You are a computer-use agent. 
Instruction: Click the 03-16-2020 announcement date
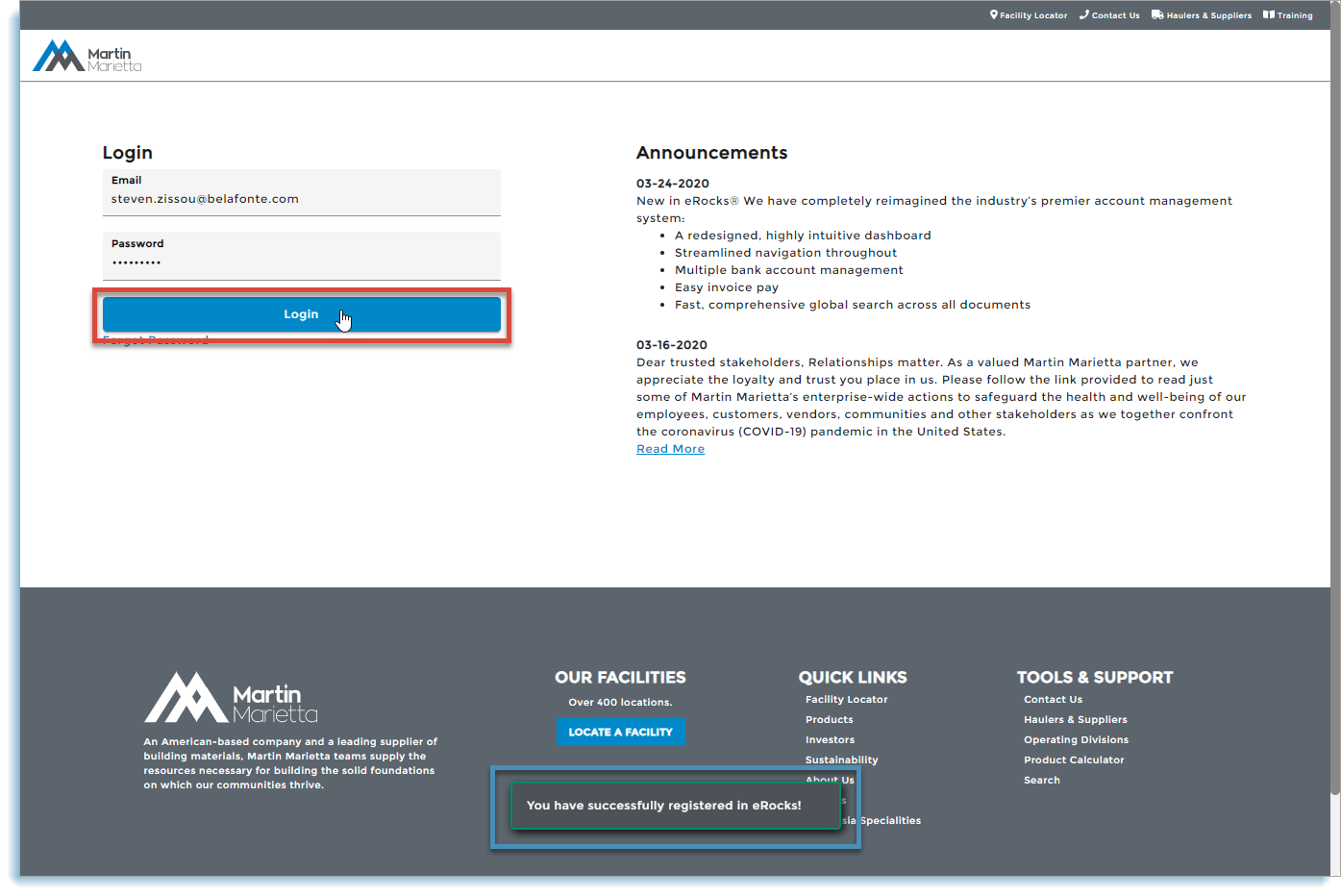pyautogui.click(x=672, y=345)
